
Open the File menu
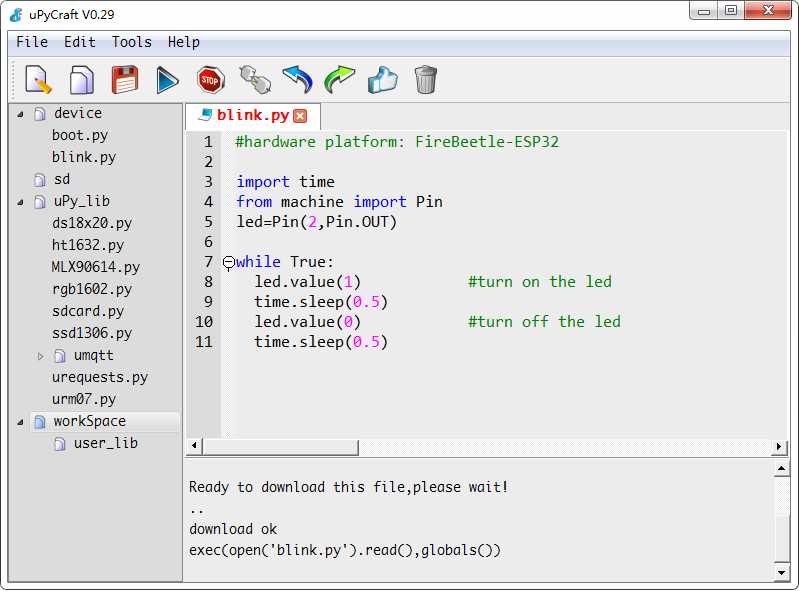[x=32, y=42]
